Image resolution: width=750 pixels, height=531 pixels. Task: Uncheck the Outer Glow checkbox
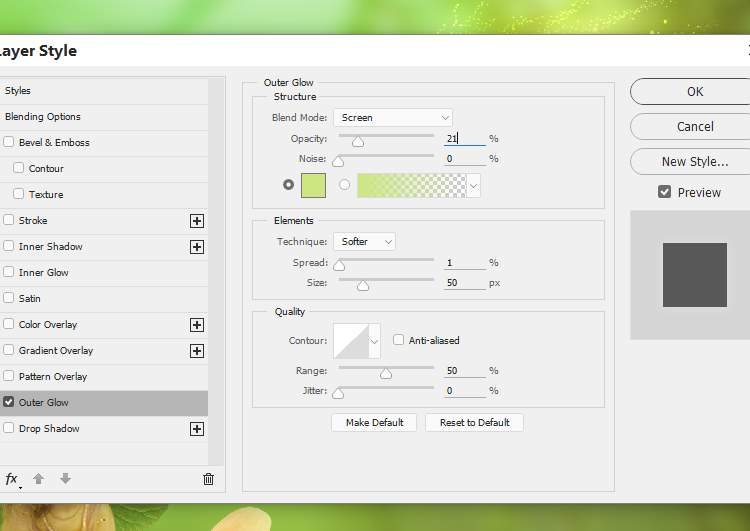pos(9,401)
